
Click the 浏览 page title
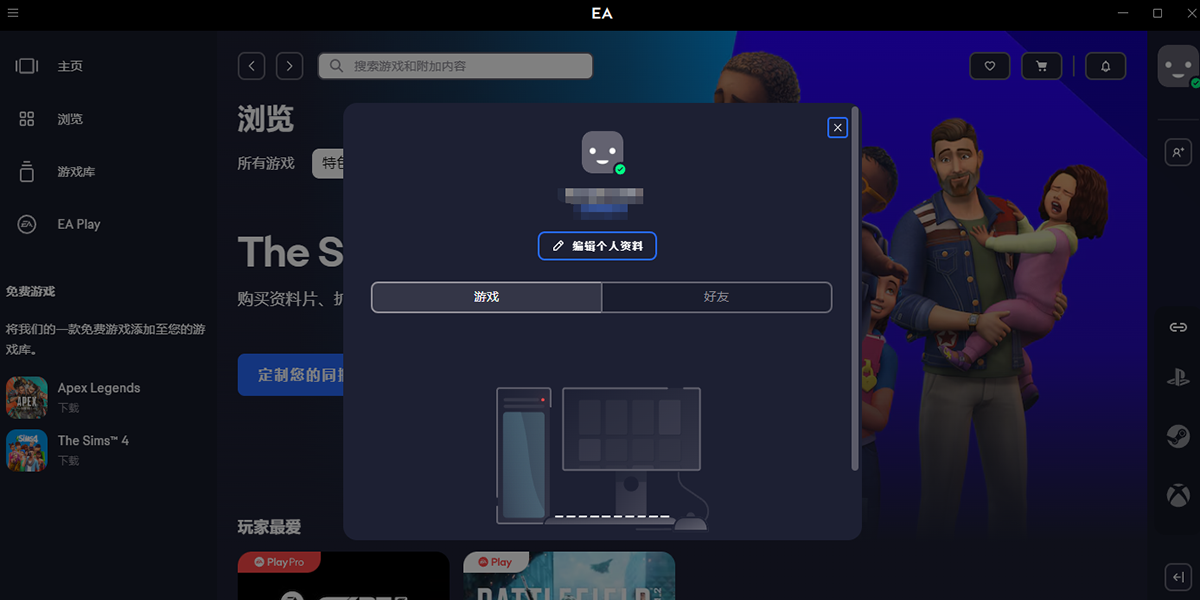click(x=265, y=118)
